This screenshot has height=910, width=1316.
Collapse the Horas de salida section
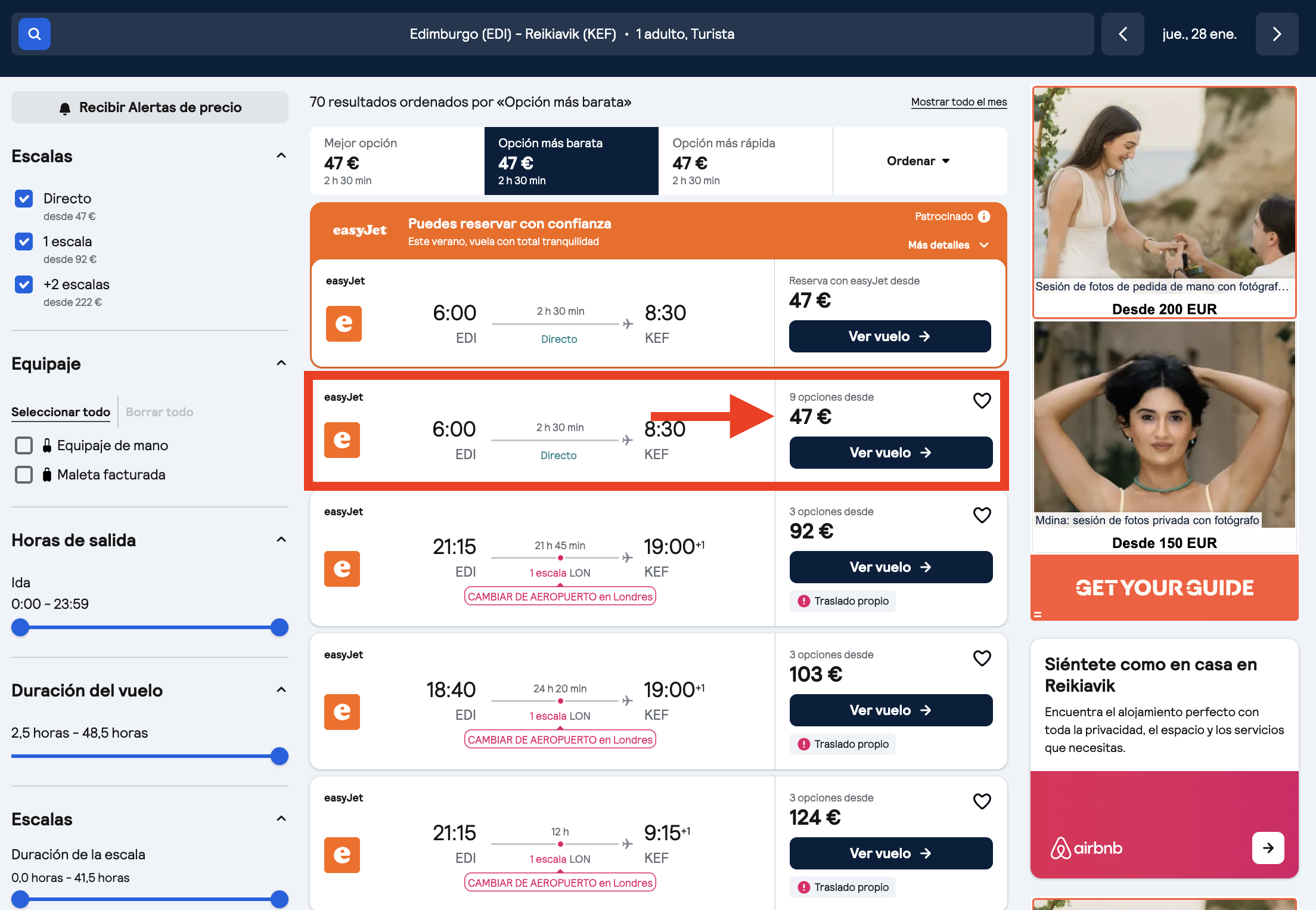(x=281, y=540)
